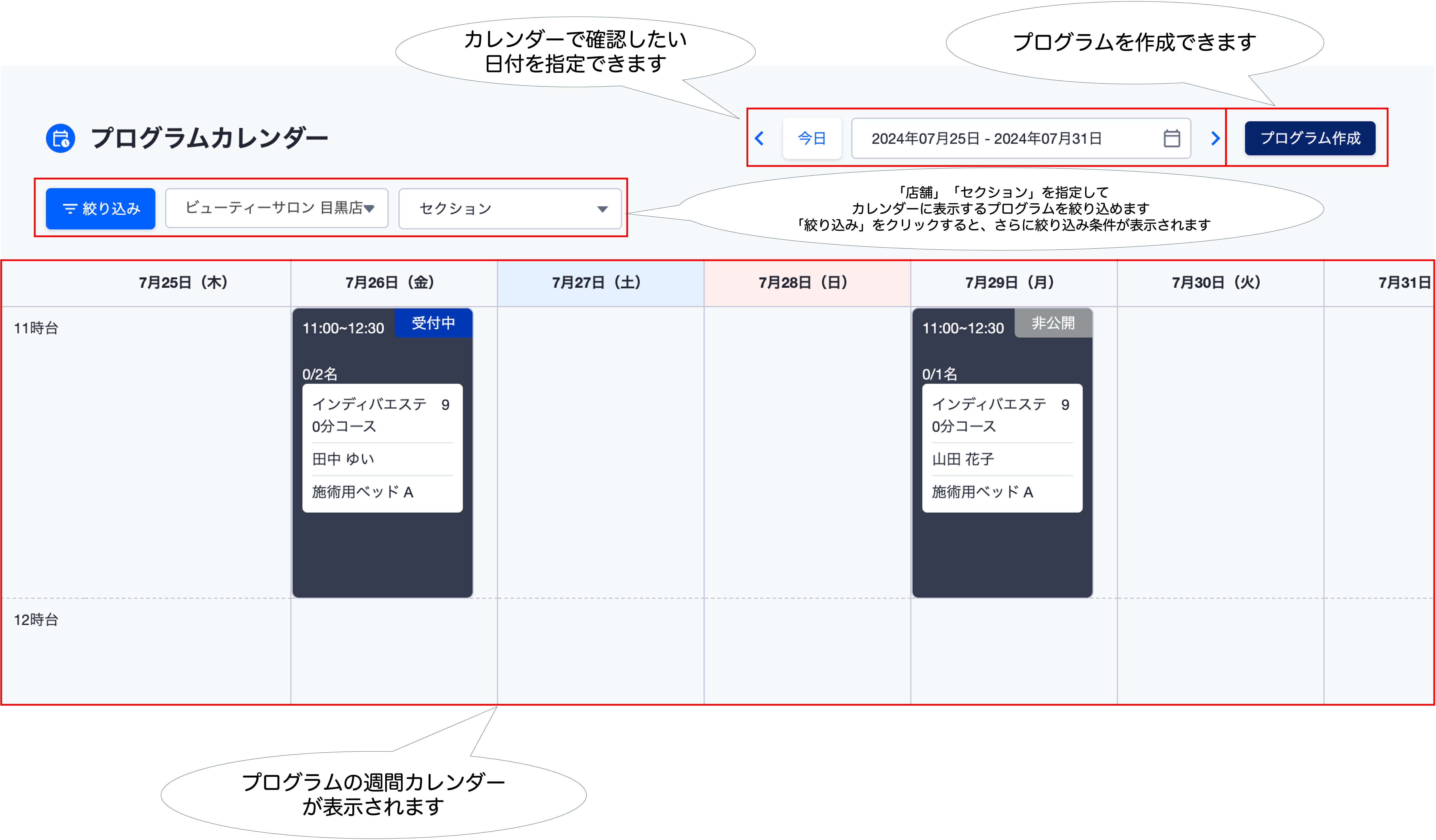Click the 非公開 status badge
This screenshot has height=840, width=1436.
1053,323
